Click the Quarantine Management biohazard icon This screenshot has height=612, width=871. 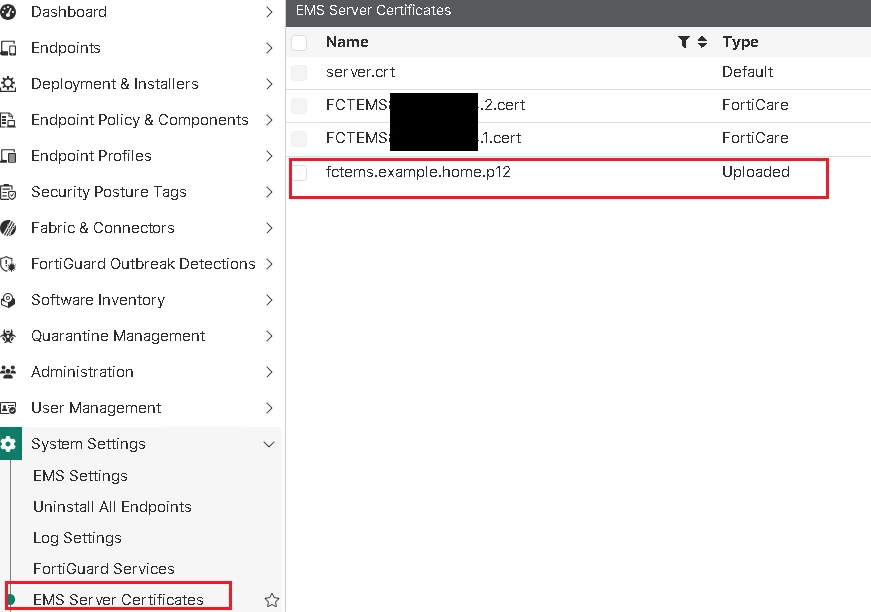click(x=8, y=336)
